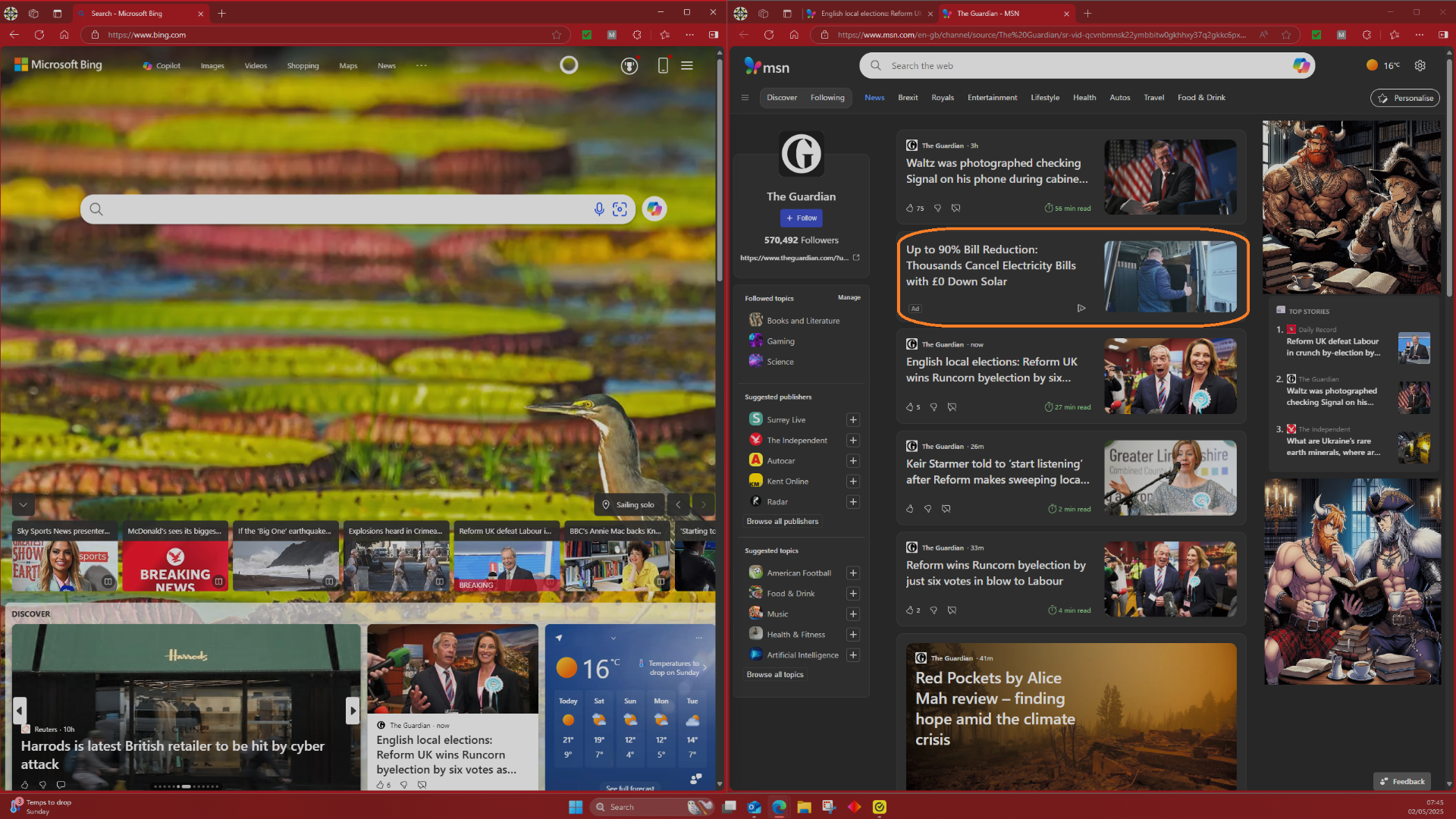Screen dimensions: 1456x819
Task: Open the MSN settings gear icon
Action: 1420,66
